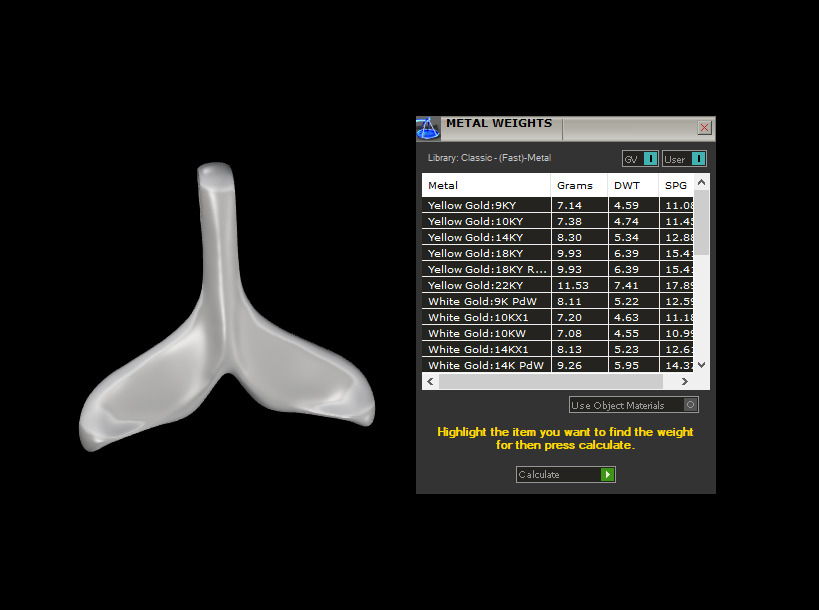Select the Yellow Gold:9KY row
The height and width of the screenshot is (610, 819).
(x=558, y=205)
